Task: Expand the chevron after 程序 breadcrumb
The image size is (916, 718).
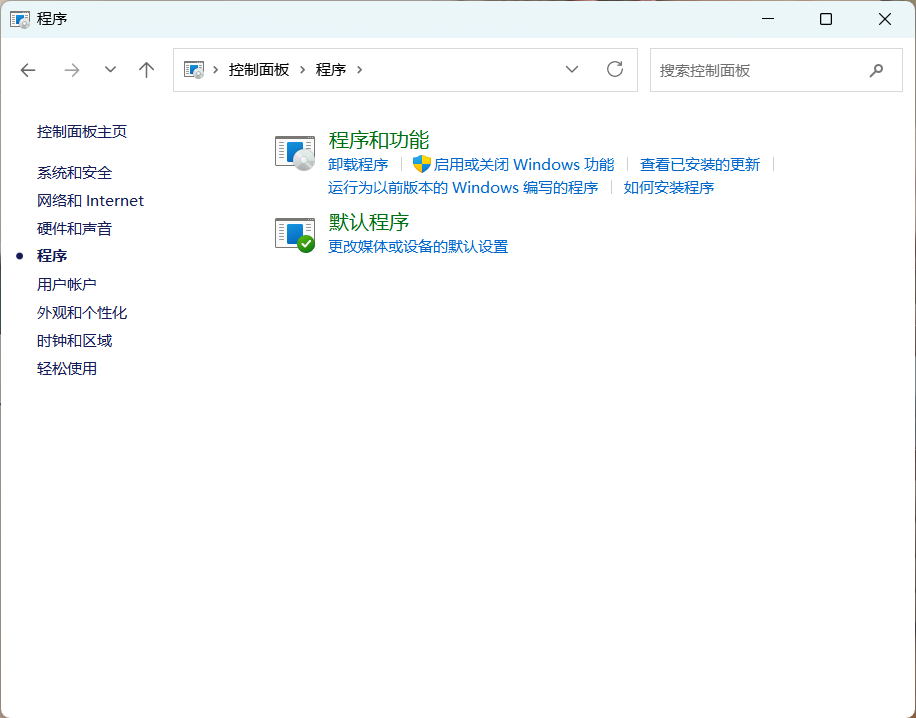Action: (359, 70)
